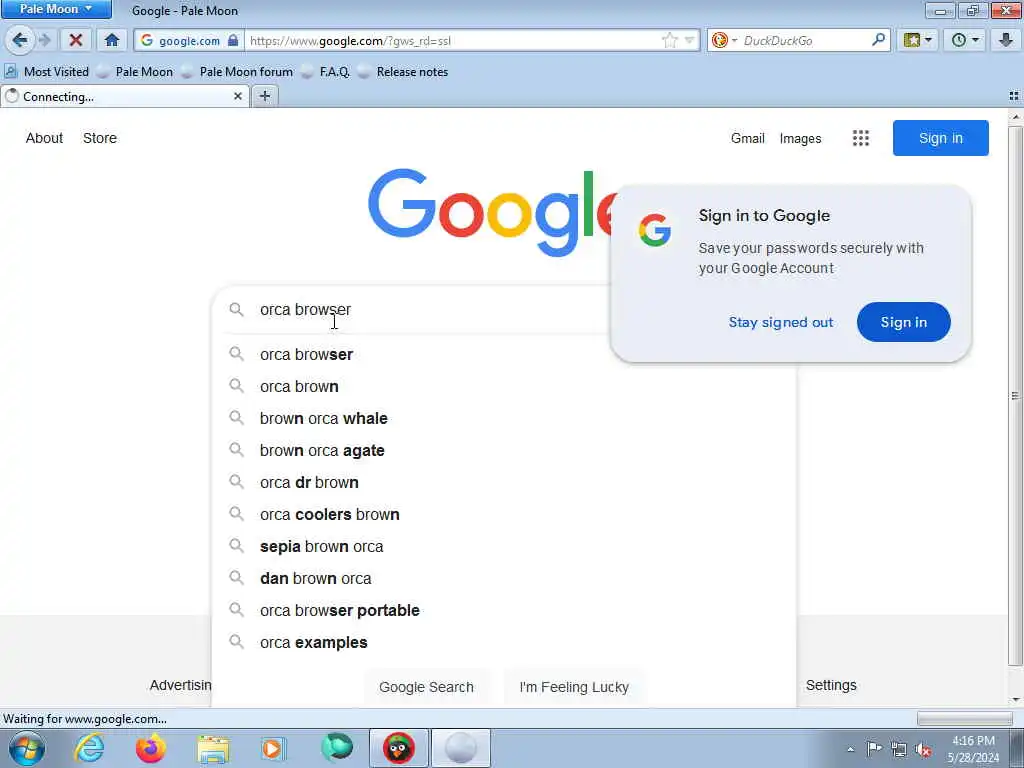The width and height of the screenshot is (1024, 768).
Task: Click the list all tabs grid icon
Action: 1014,97
